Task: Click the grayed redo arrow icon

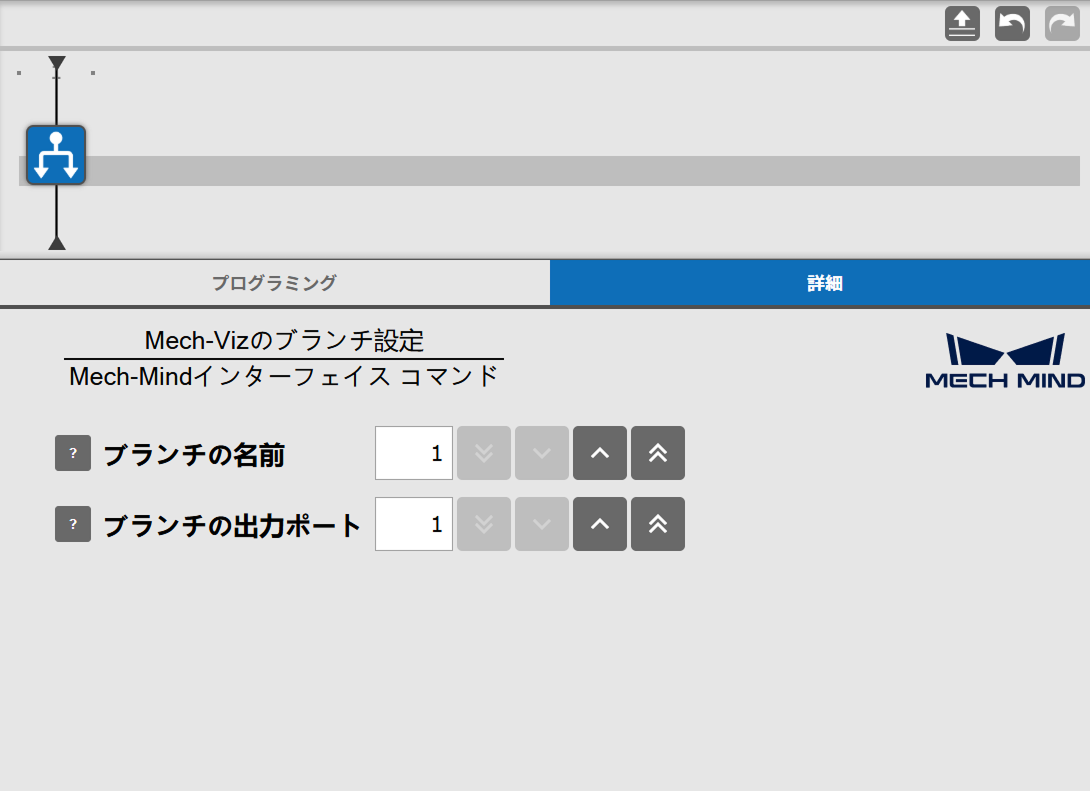Action: click(x=1062, y=23)
